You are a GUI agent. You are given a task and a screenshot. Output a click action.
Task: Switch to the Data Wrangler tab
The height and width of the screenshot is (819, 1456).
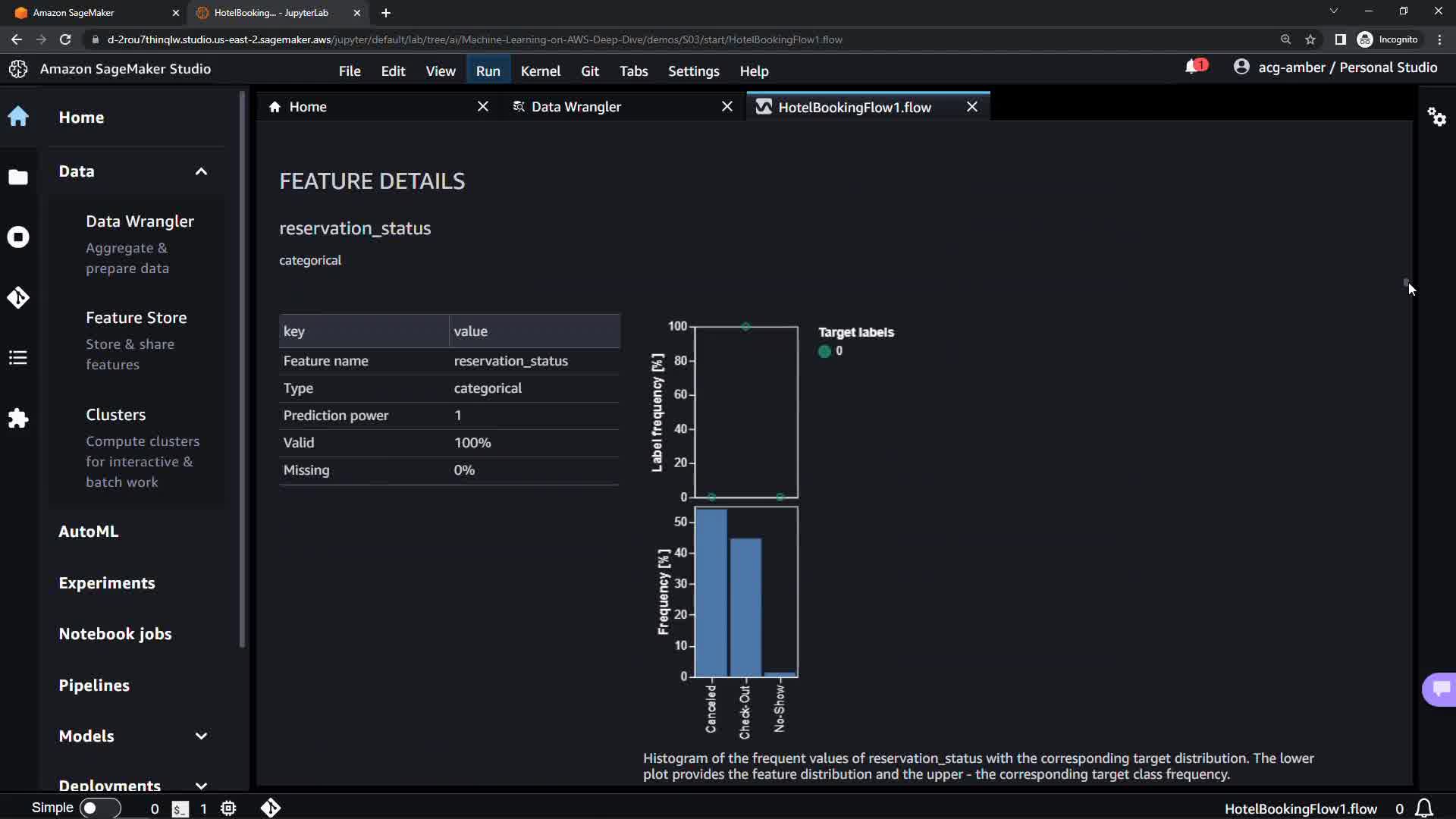576,107
